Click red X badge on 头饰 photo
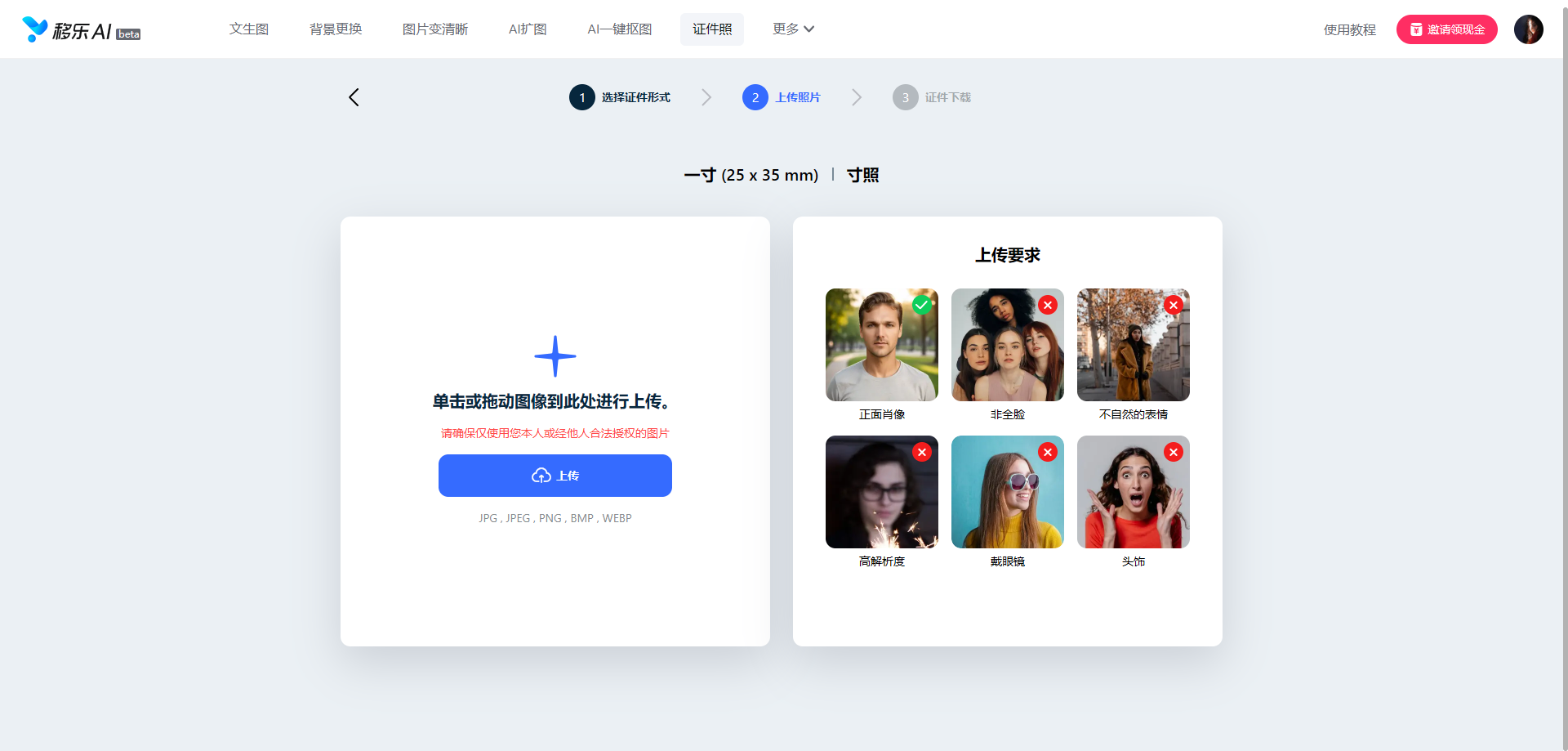1568x751 pixels. pyautogui.click(x=1174, y=452)
